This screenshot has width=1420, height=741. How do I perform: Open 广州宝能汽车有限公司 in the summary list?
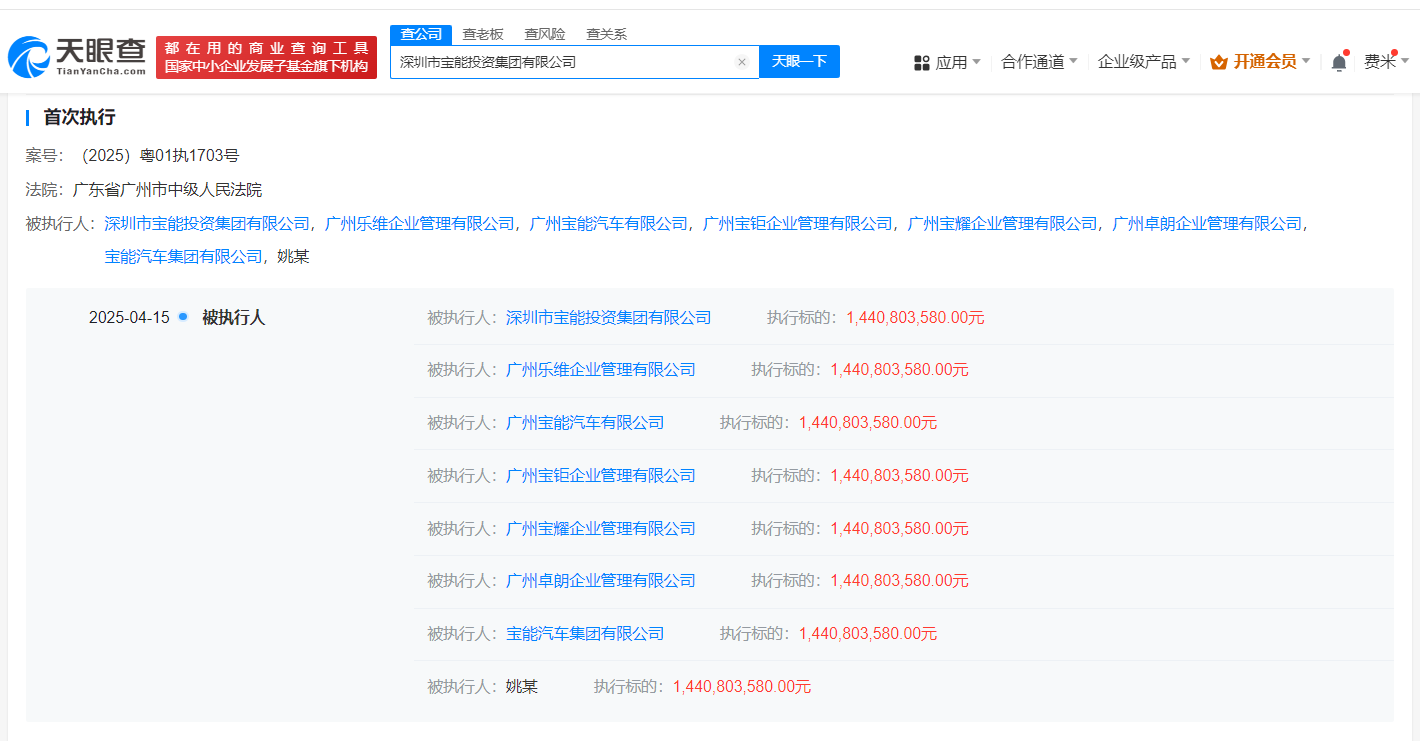(609, 224)
